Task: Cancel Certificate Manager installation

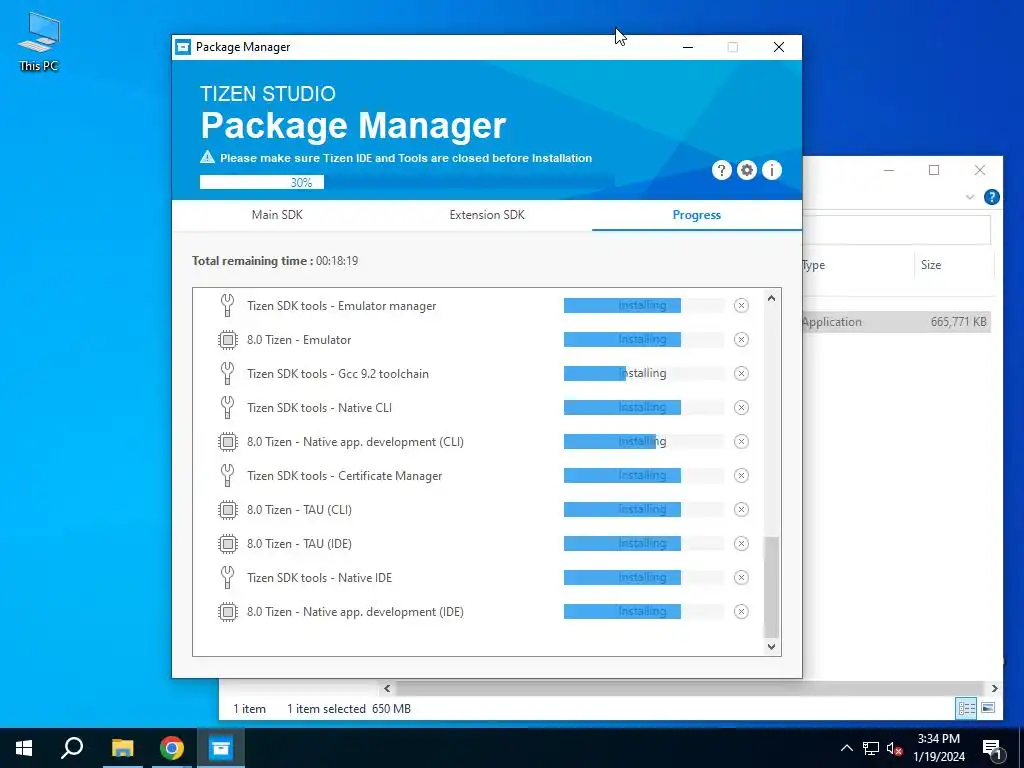Action: (x=741, y=475)
